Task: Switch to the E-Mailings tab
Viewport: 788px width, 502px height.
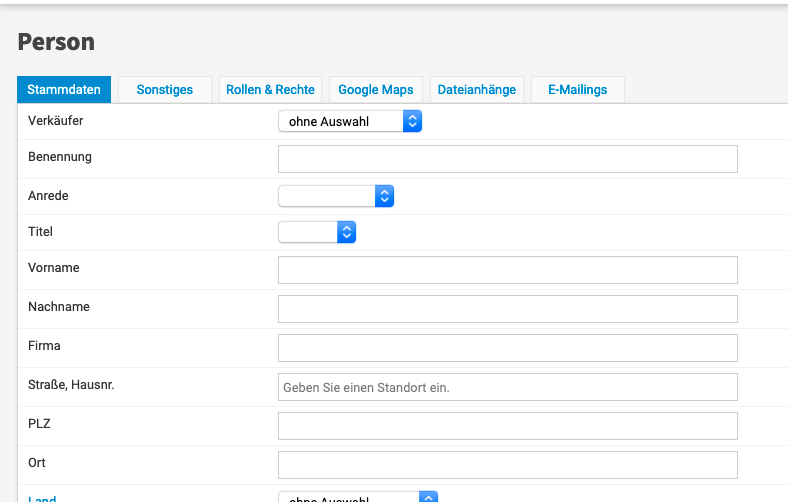Action: [577, 90]
